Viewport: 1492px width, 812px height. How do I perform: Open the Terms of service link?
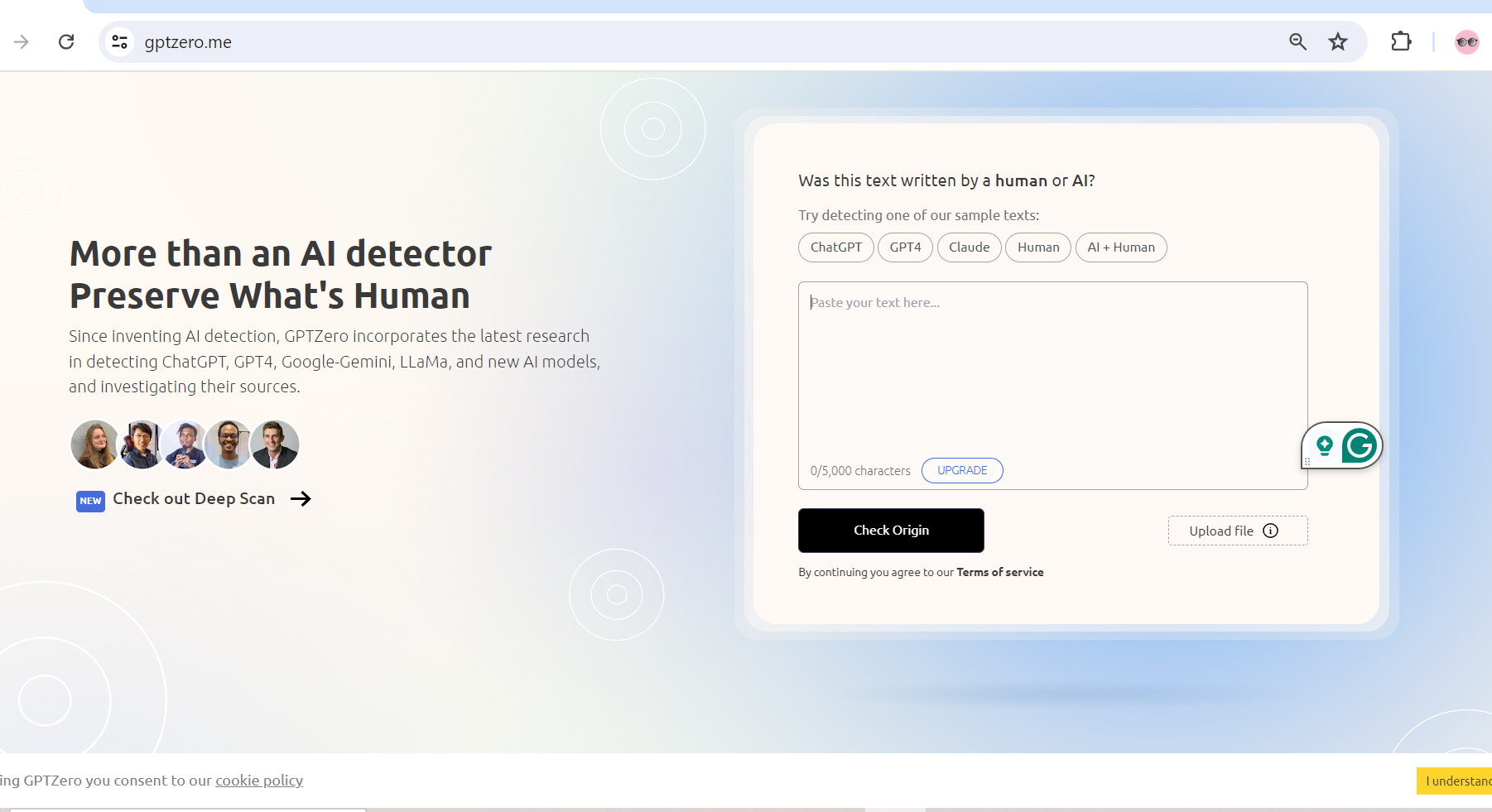tap(999, 572)
